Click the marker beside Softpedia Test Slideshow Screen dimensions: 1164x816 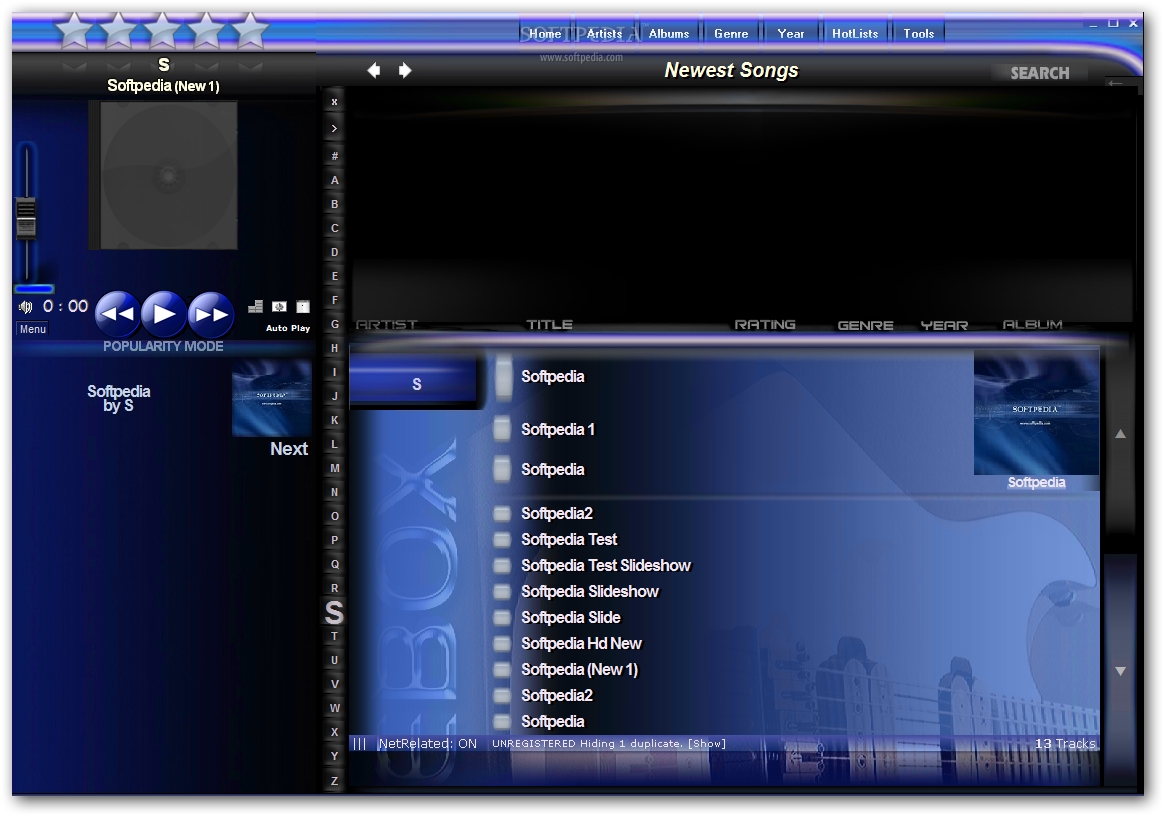503,566
